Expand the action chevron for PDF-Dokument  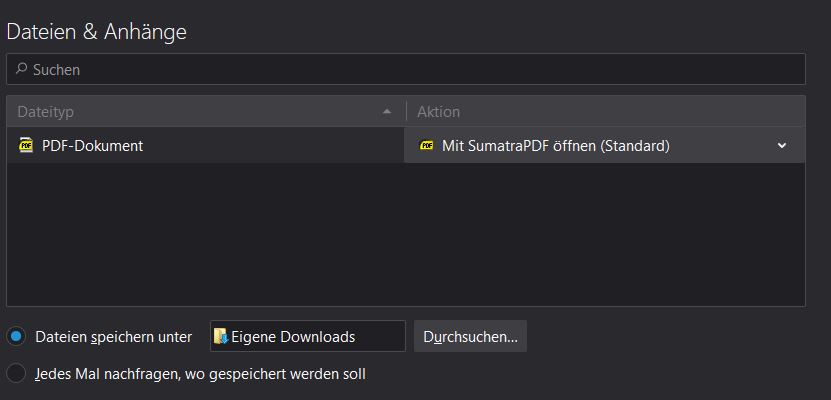pos(782,146)
